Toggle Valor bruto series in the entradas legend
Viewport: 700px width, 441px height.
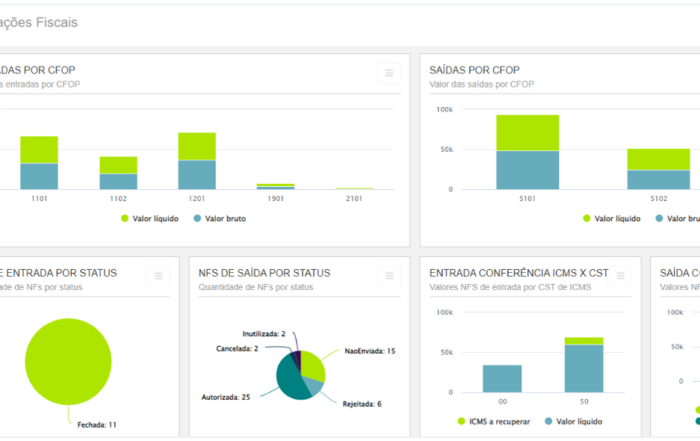point(224,217)
